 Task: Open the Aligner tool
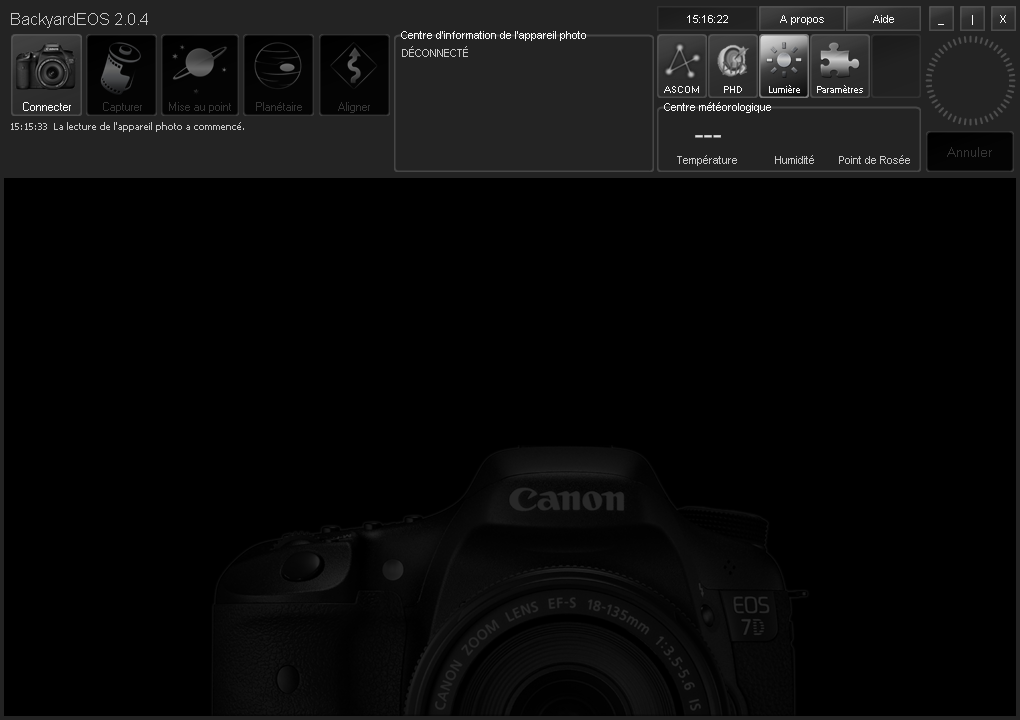pyautogui.click(x=354, y=75)
